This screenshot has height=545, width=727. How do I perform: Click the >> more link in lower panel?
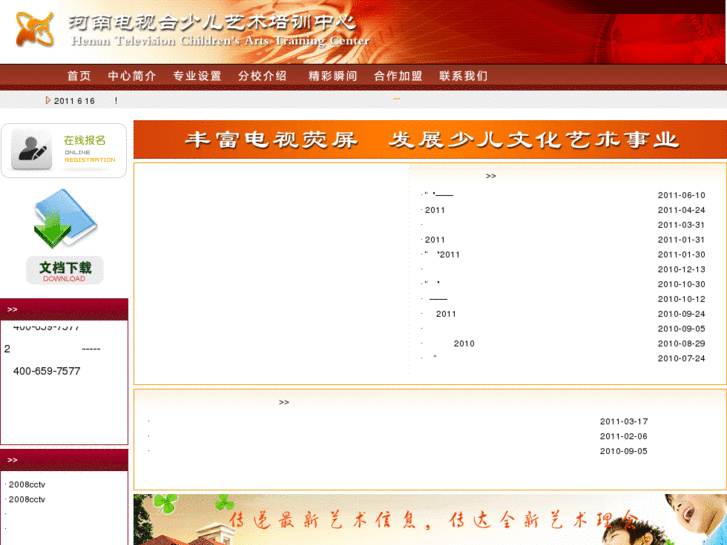284,402
